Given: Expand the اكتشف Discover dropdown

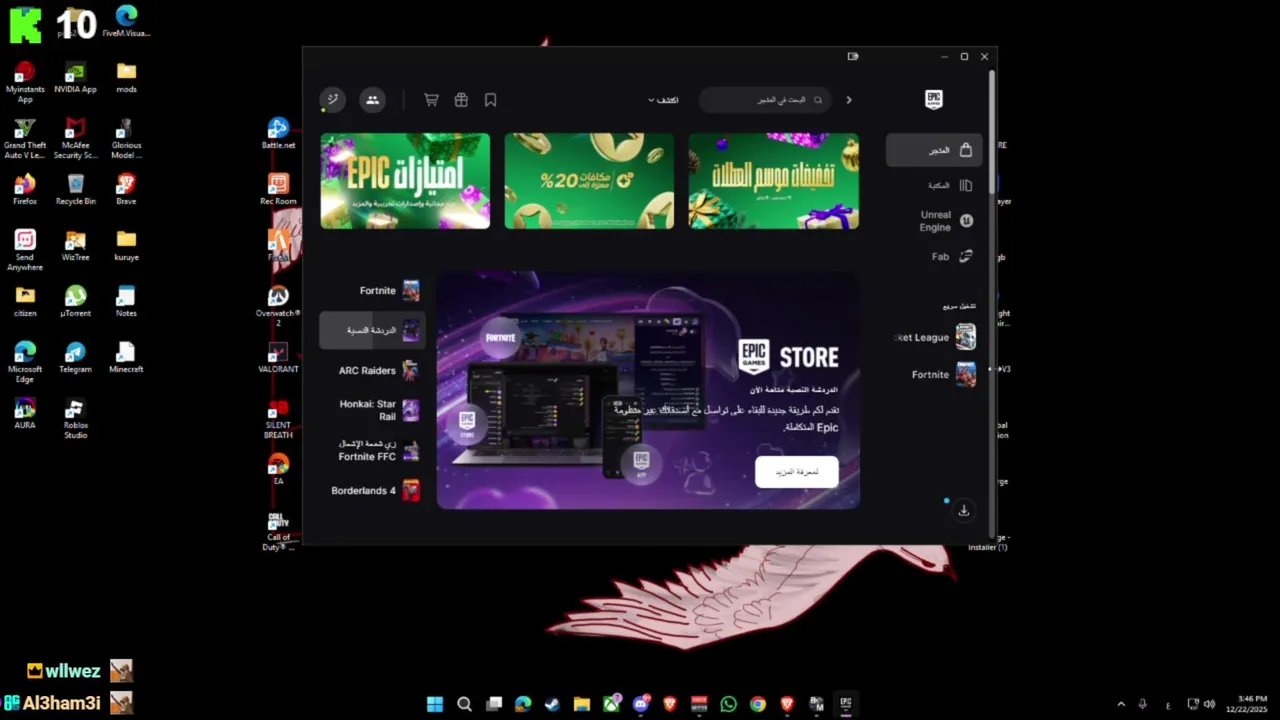Looking at the screenshot, I should (x=663, y=100).
